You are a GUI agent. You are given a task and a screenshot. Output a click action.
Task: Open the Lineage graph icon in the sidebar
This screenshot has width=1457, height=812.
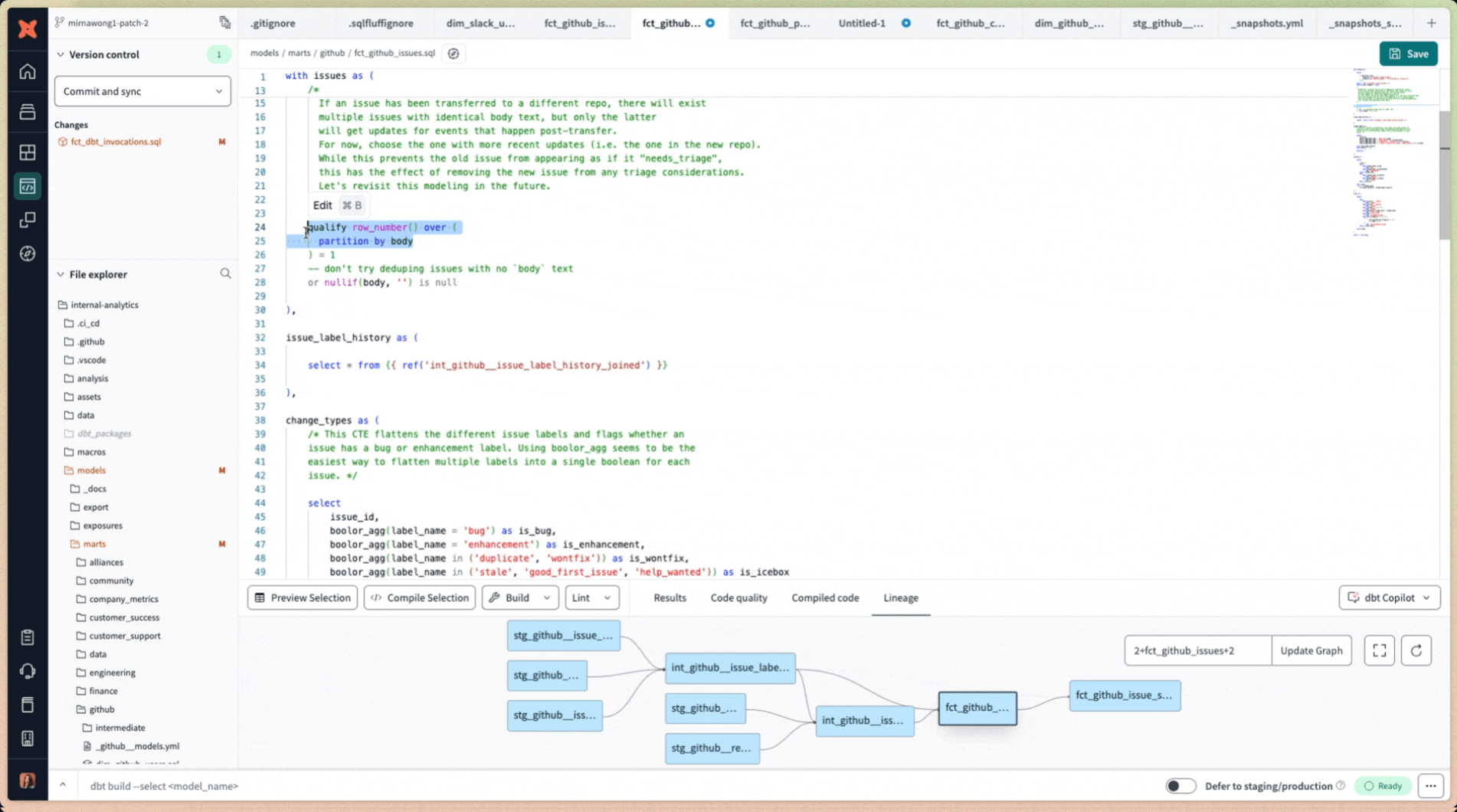click(28, 220)
